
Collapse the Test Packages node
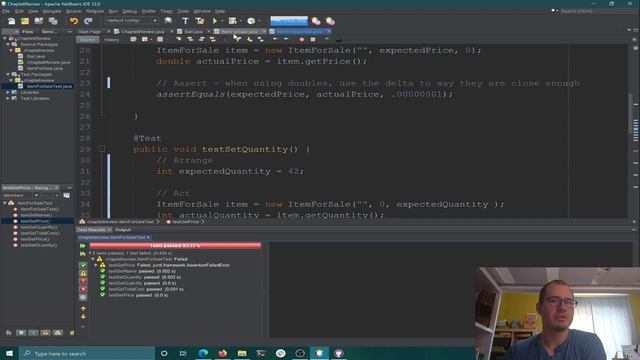[x=8, y=74]
